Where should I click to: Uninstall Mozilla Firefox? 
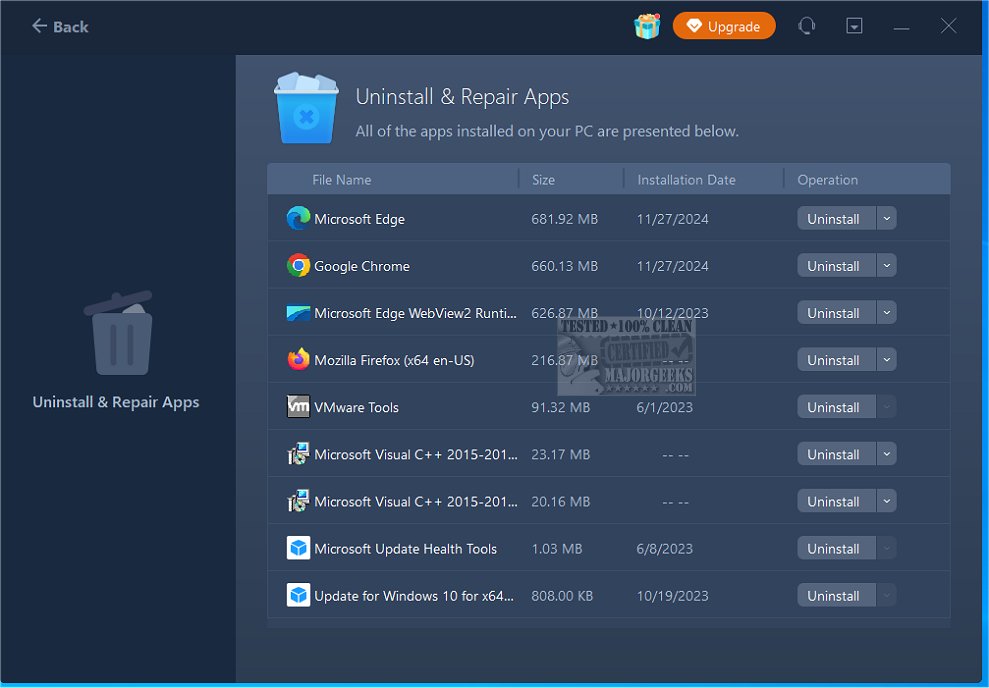[x=836, y=360]
